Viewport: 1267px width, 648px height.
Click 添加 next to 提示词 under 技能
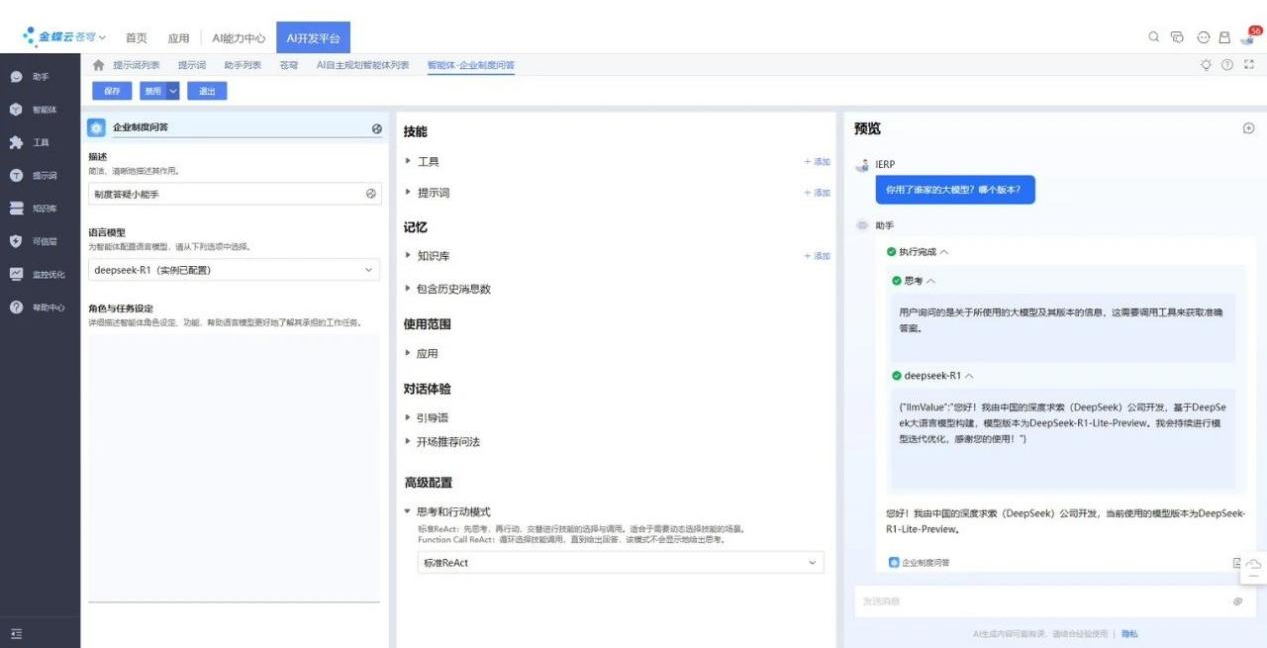[817, 193]
